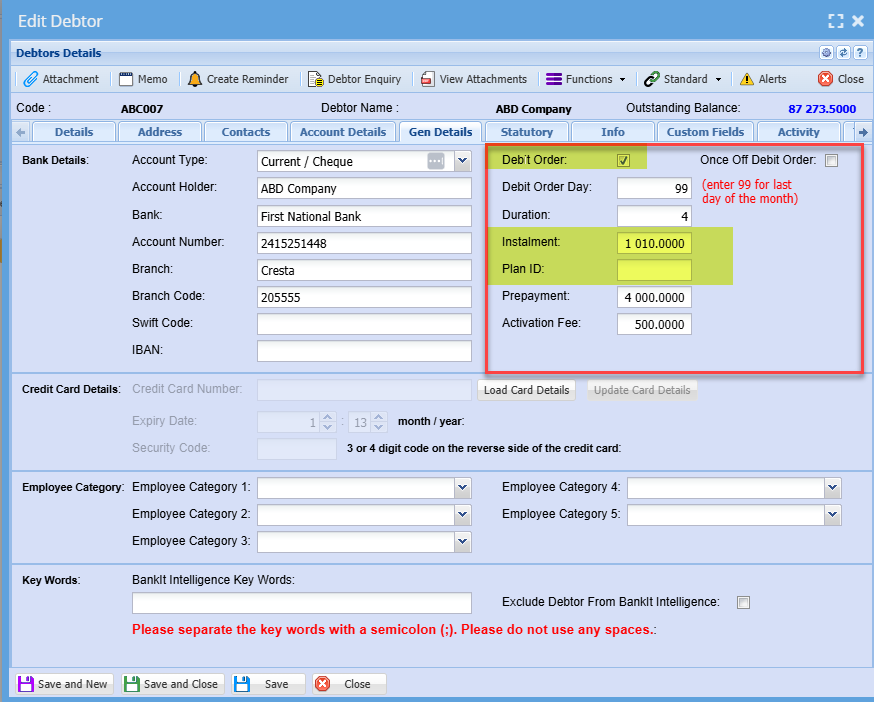Click the Swift Code text field
This screenshot has height=702, width=874.
click(364, 324)
